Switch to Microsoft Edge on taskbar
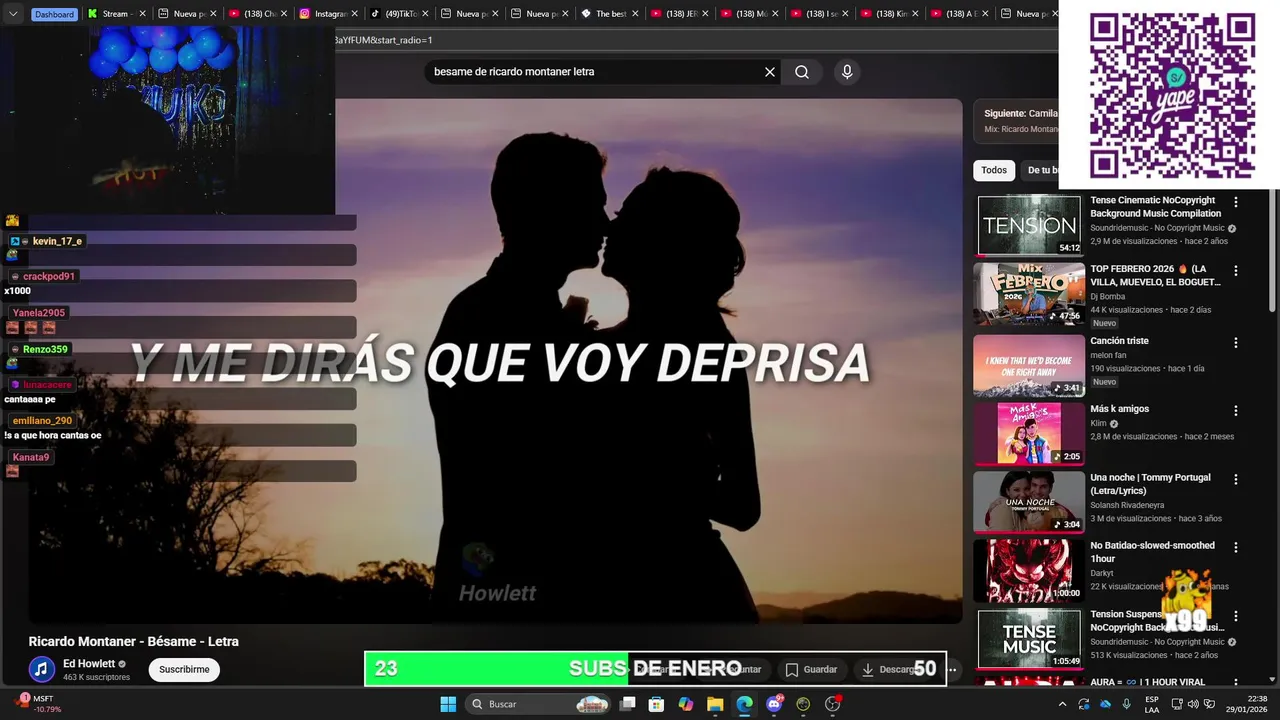Screen dimensions: 1280x720 (x=744, y=704)
